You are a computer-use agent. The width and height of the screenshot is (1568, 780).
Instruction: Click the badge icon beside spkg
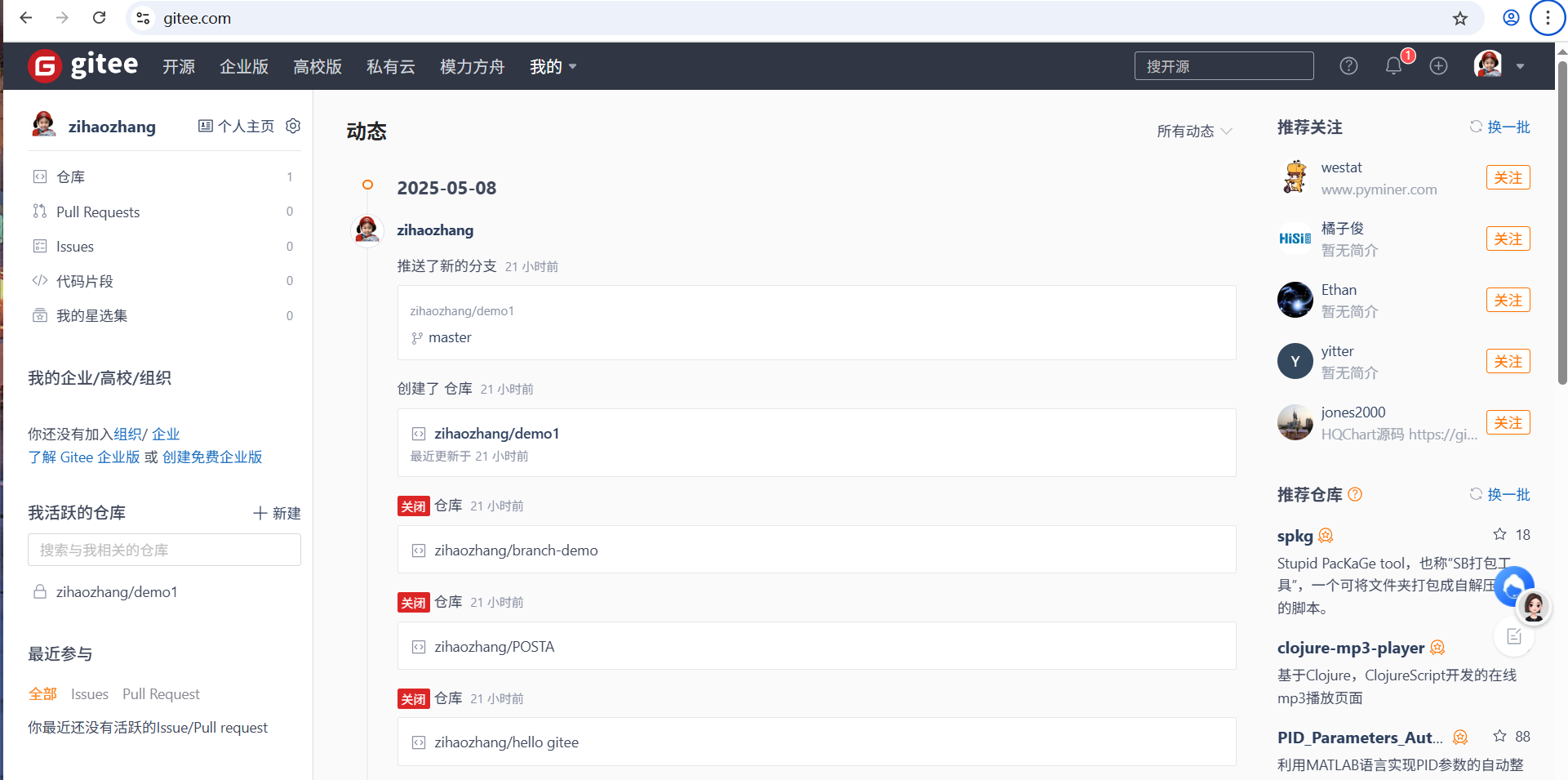click(1326, 536)
